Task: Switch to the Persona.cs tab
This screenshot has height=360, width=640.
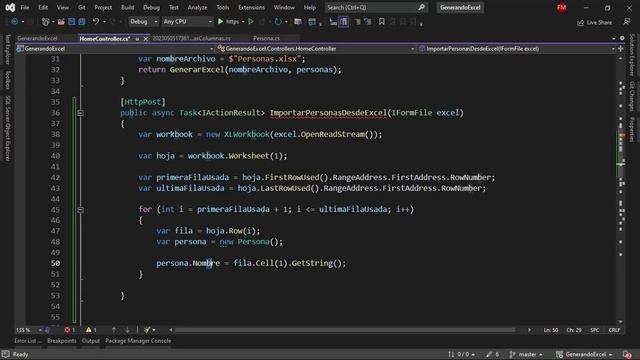Action: [266, 38]
